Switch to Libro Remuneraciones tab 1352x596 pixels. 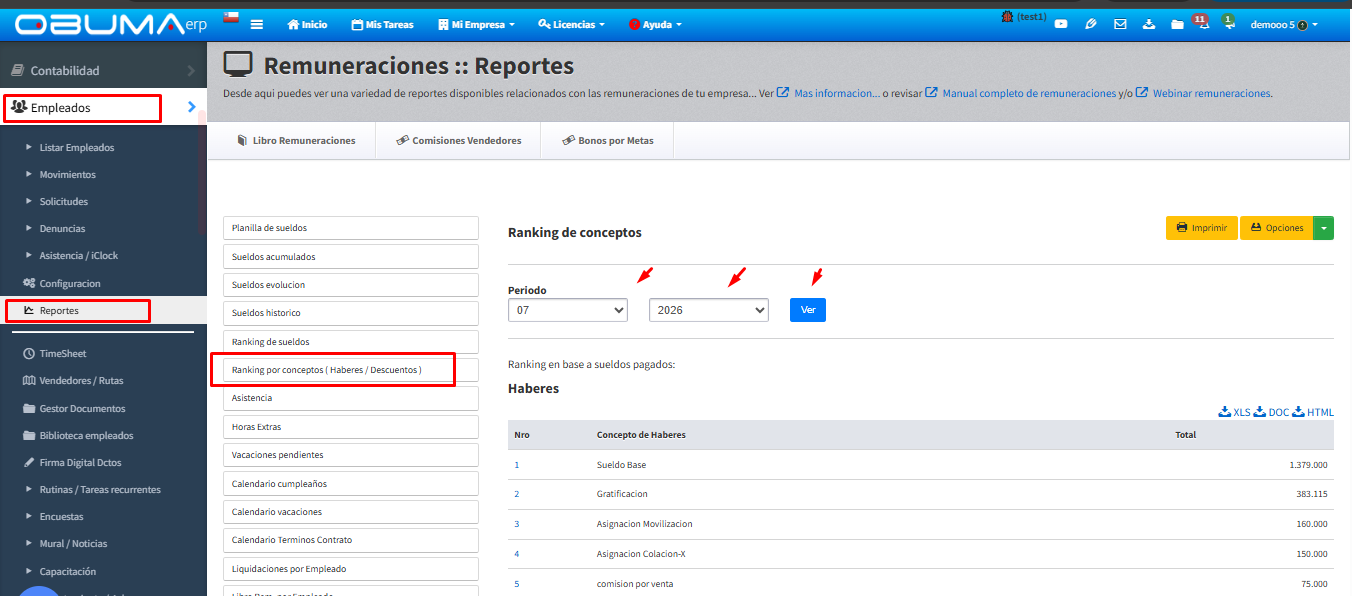click(296, 141)
